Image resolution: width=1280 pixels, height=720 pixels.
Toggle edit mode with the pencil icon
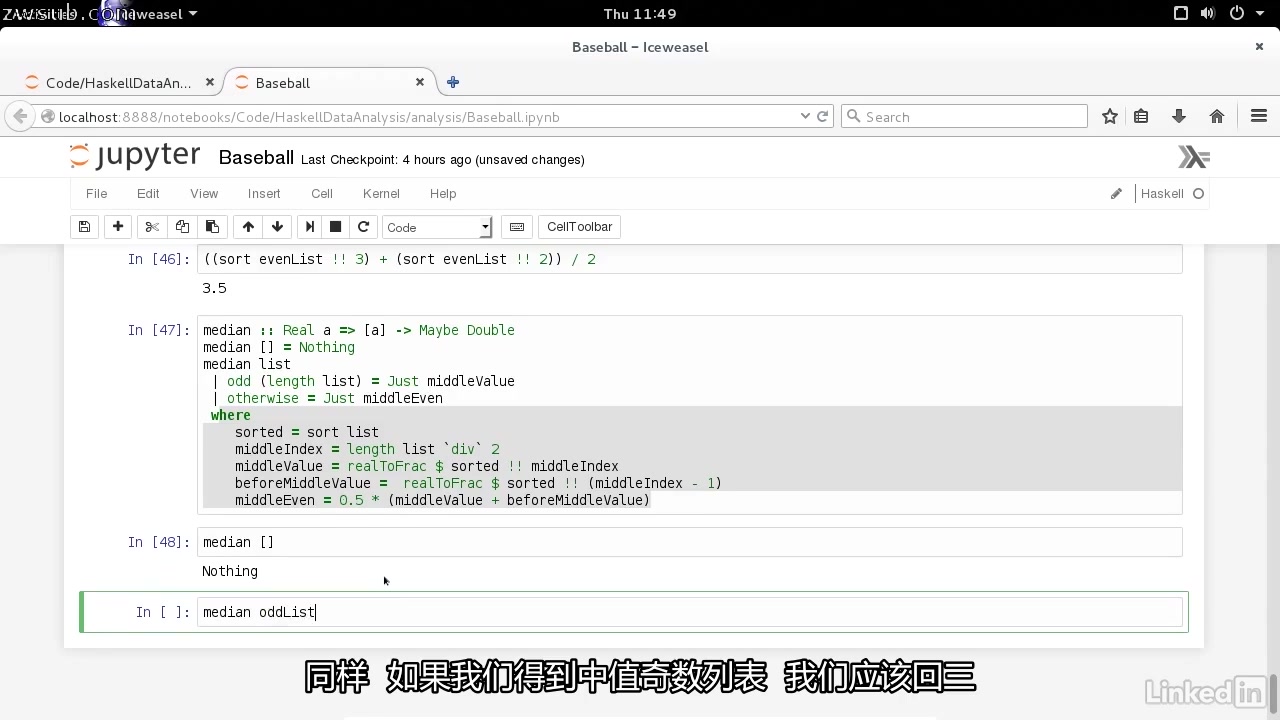tap(1116, 194)
